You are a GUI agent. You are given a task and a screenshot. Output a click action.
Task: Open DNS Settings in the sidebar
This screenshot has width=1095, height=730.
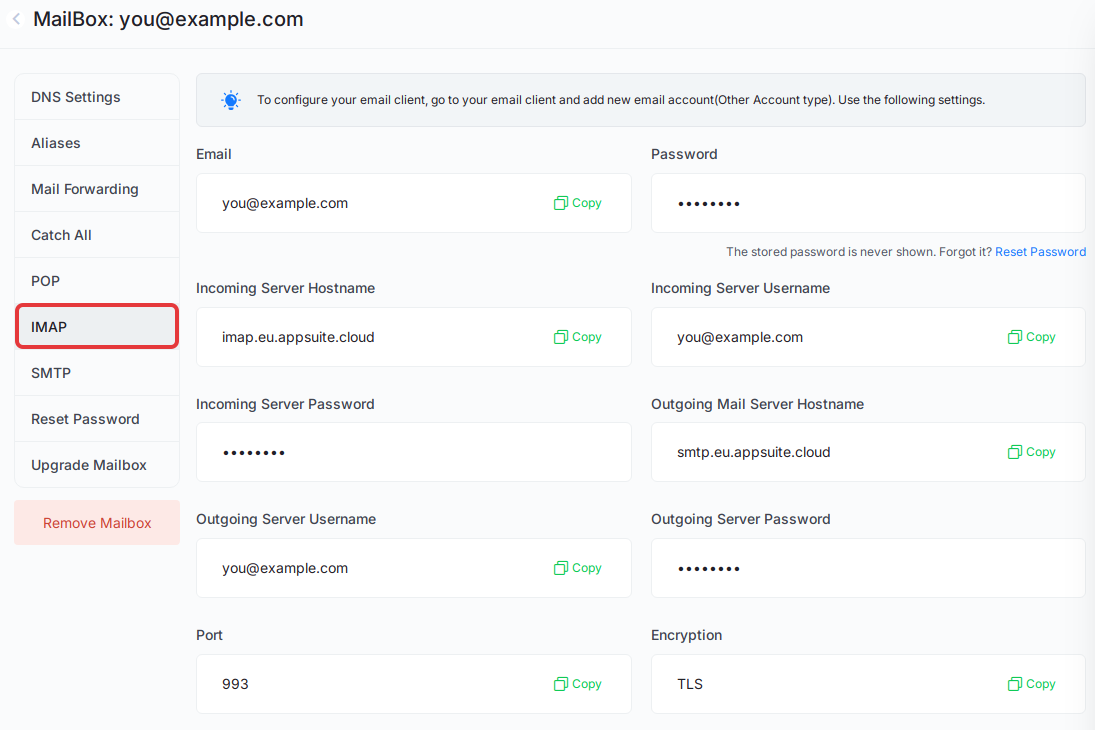click(97, 97)
